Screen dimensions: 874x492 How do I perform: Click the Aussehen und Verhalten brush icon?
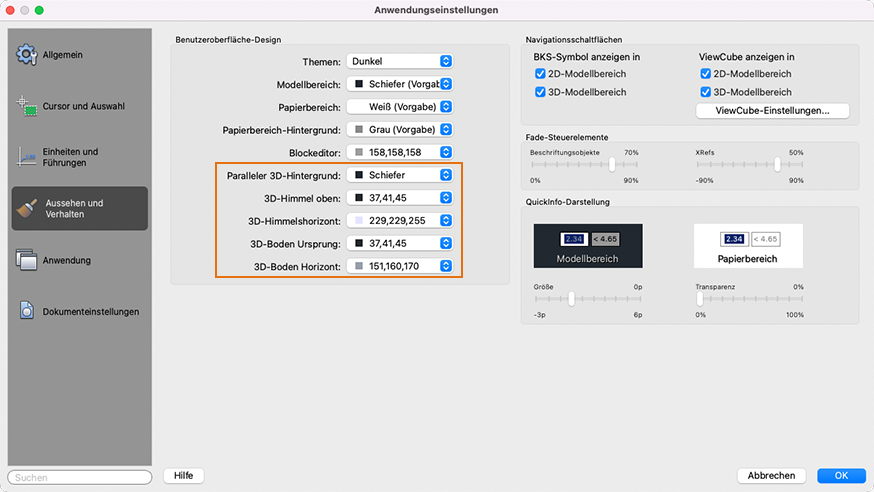[27, 208]
